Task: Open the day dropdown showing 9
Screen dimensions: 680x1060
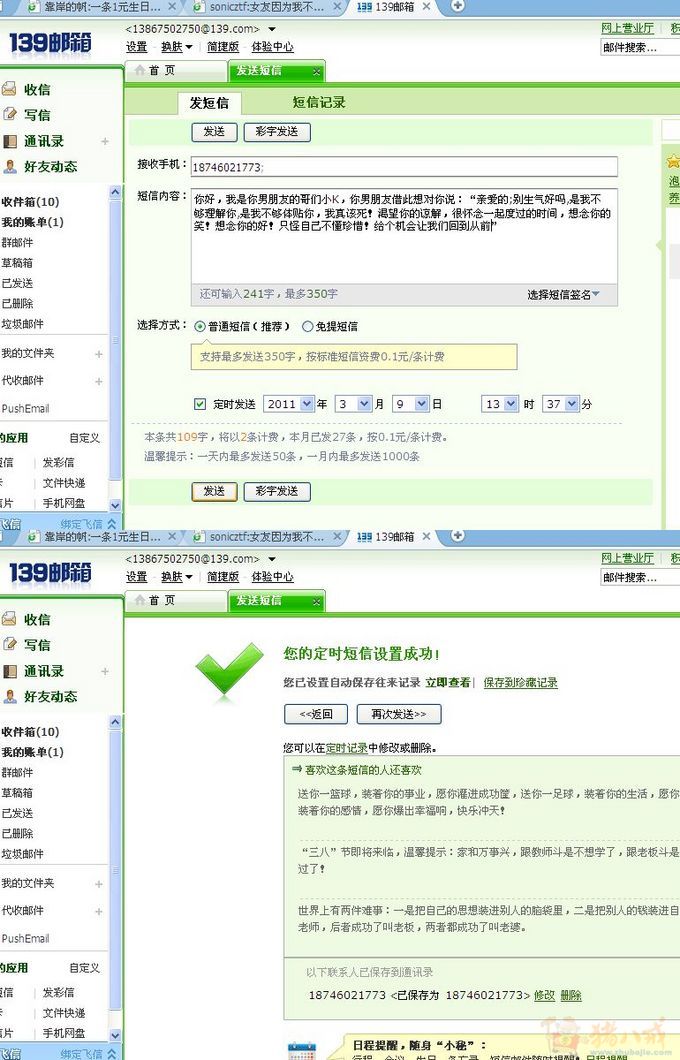Action: [x=411, y=404]
